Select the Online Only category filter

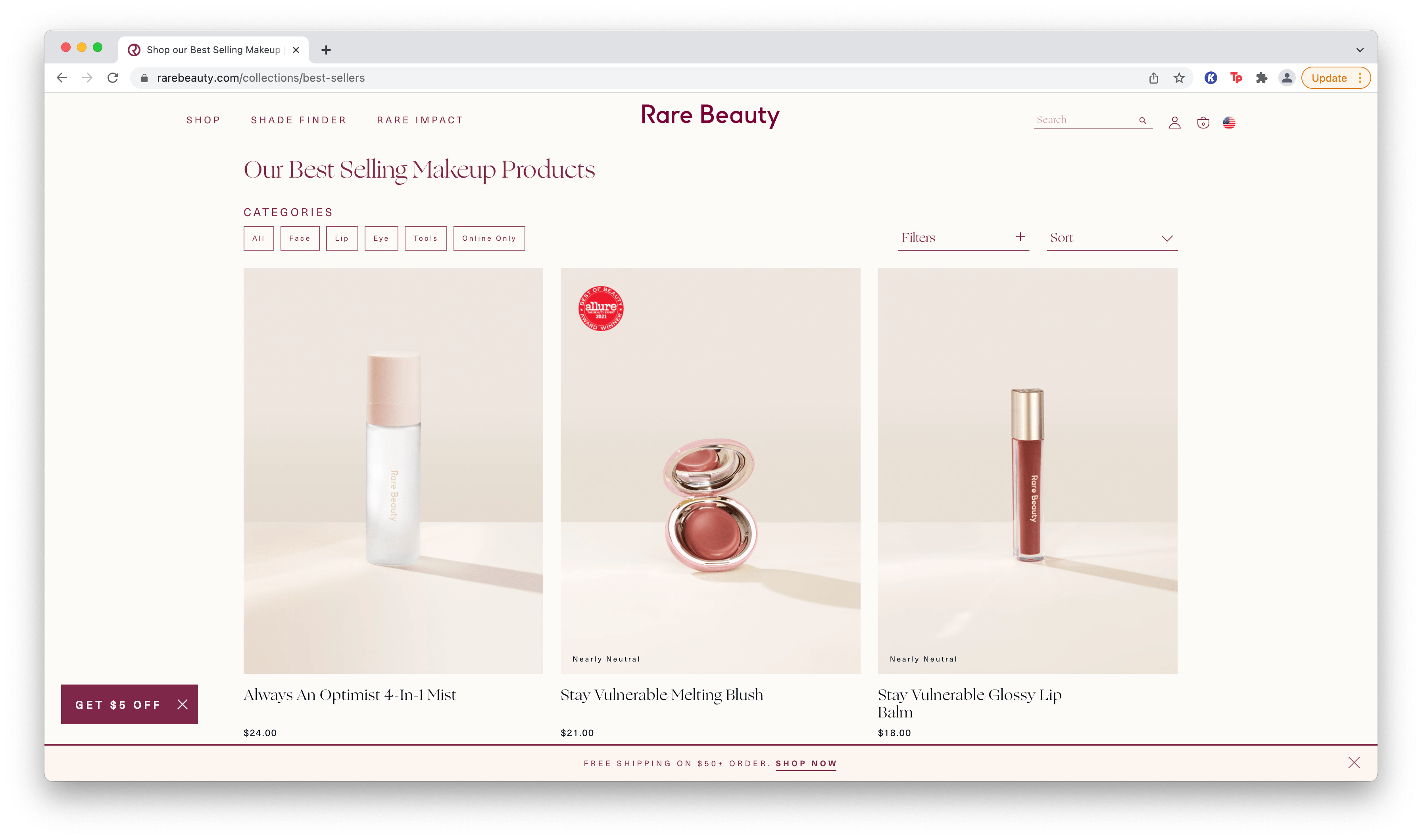[488, 238]
